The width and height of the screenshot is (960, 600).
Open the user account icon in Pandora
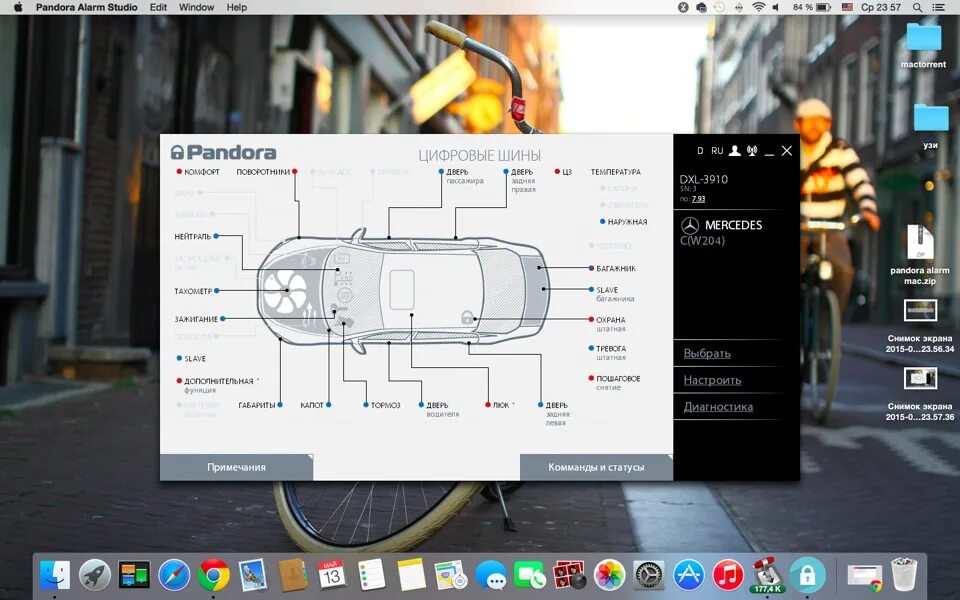[735, 151]
